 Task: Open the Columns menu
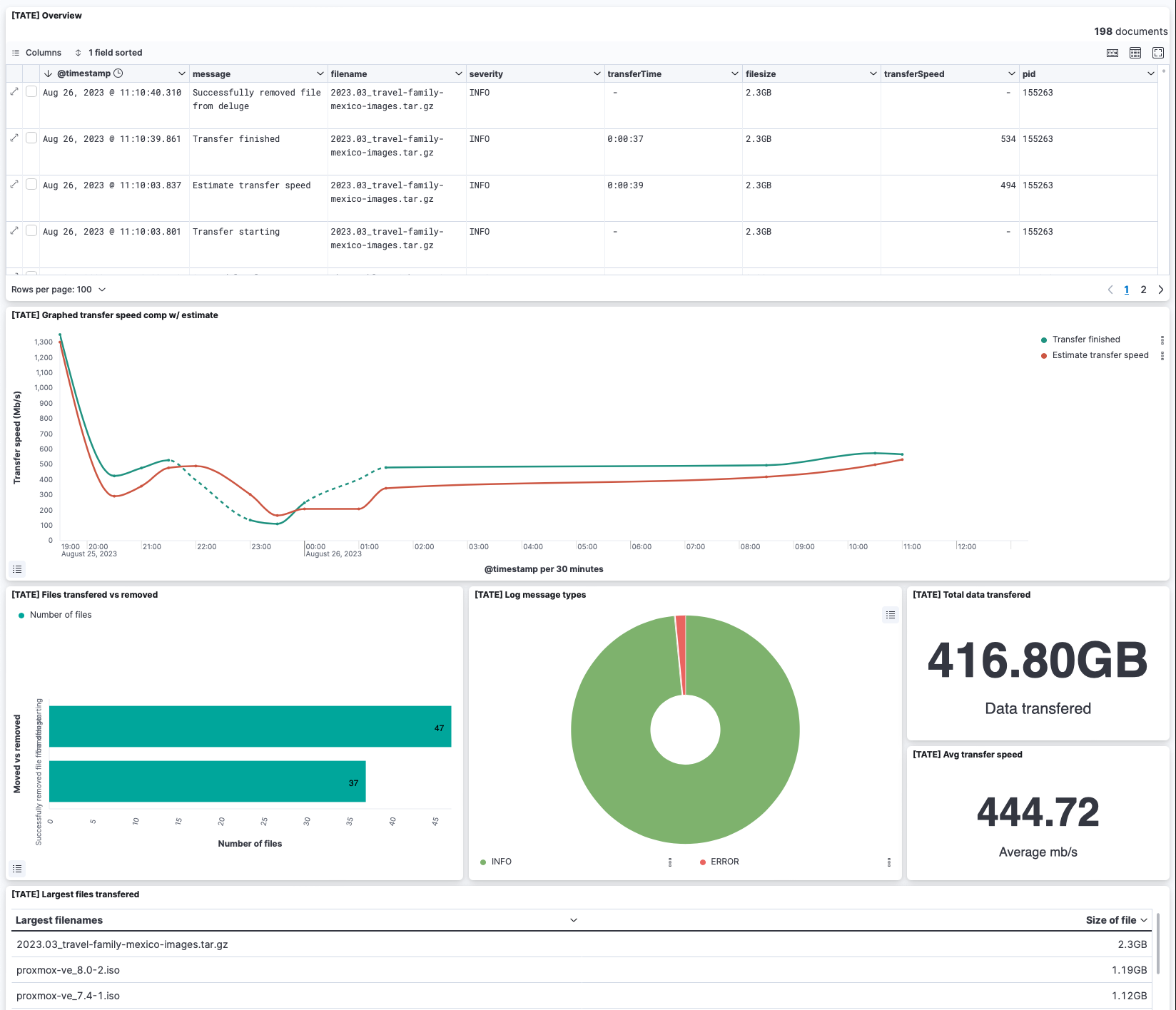pyautogui.click(x=37, y=52)
